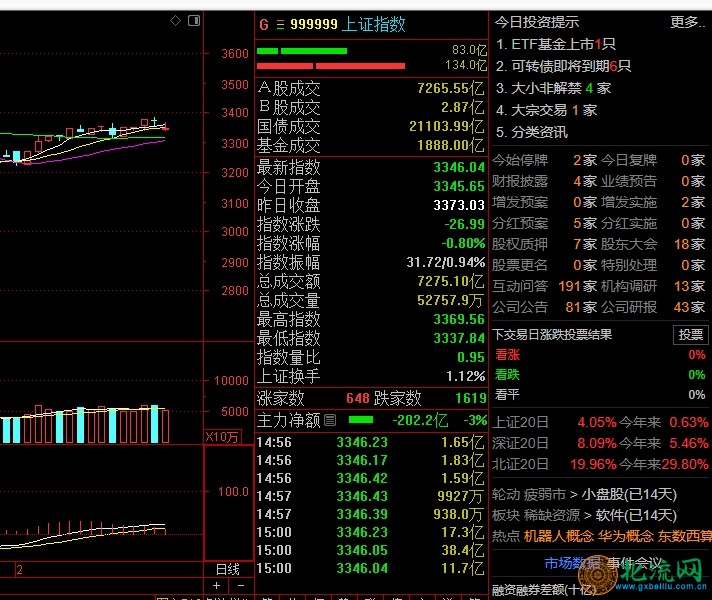712x600 pixels.
Task: Vote 看跌 for next trading day
Action: [x=507, y=375]
